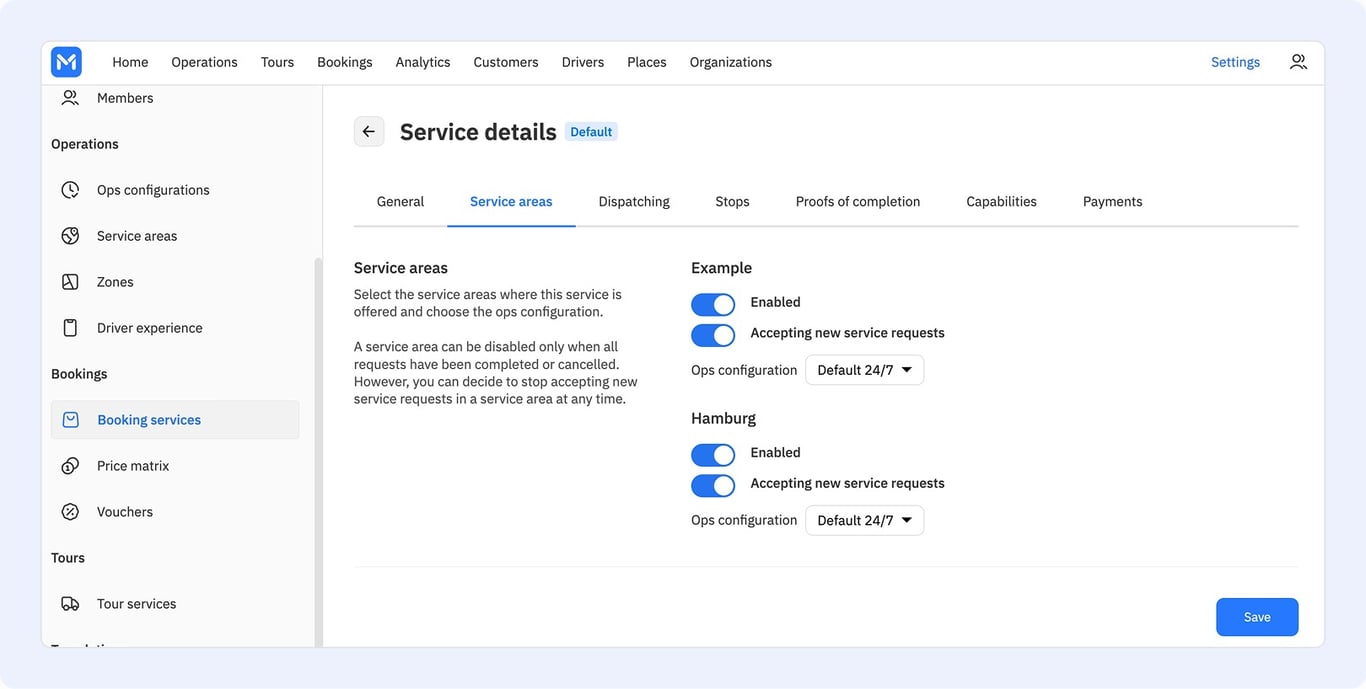The image size is (1366, 689).
Task: Open Settings in the top bar
Action: click(1235, 62)
